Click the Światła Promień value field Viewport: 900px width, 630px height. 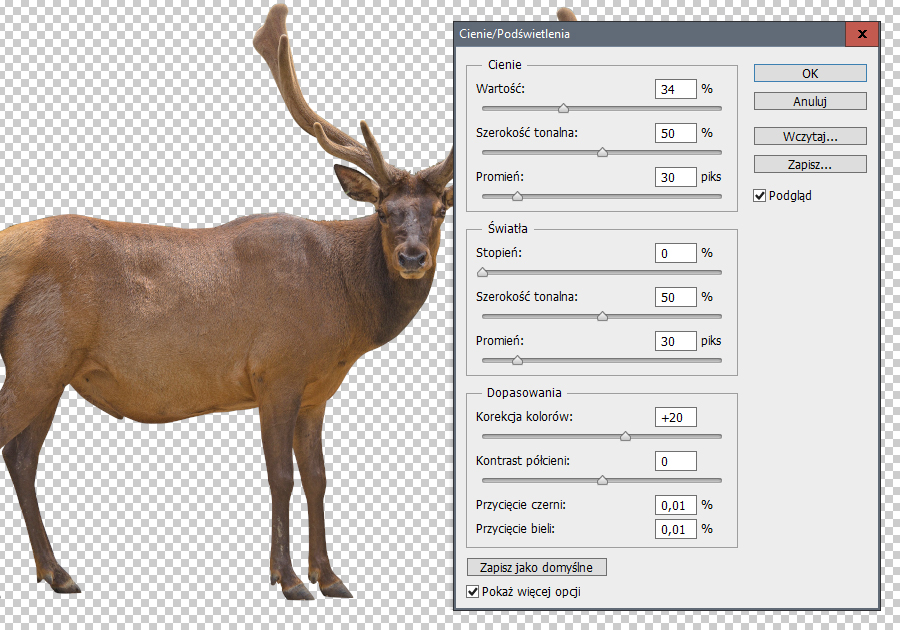pyautogui.click(x=676, y=341)
